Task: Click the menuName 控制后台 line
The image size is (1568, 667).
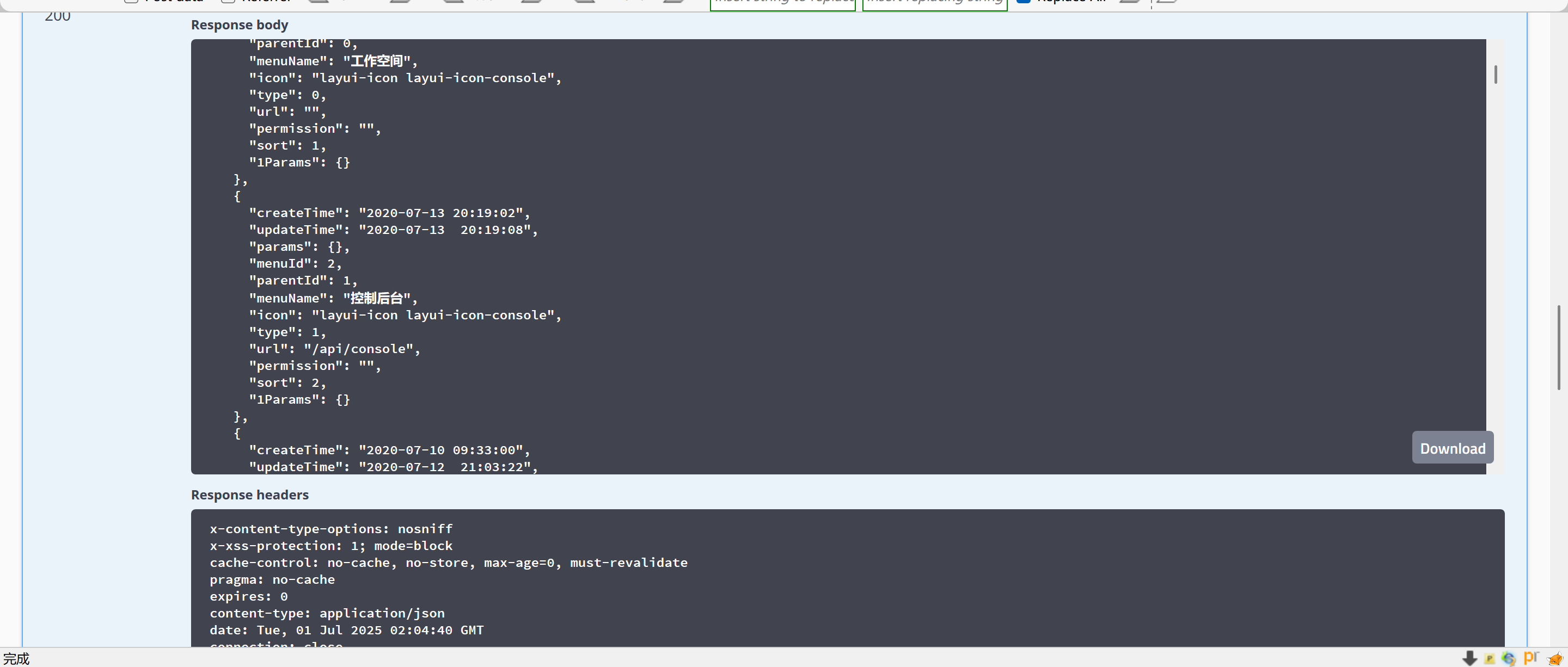Action: coord(332,298)
